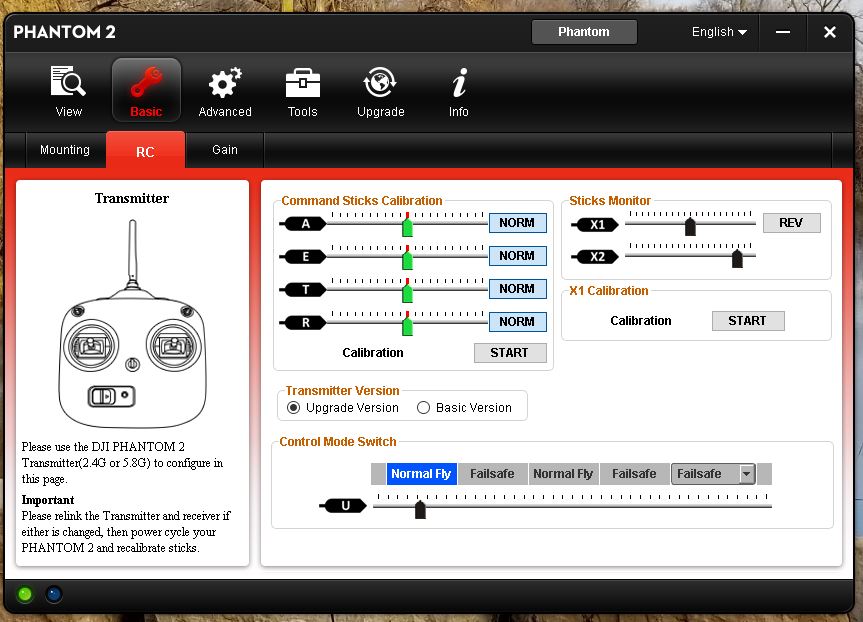Click the second gray Normal Fly segment

point(563,474)
